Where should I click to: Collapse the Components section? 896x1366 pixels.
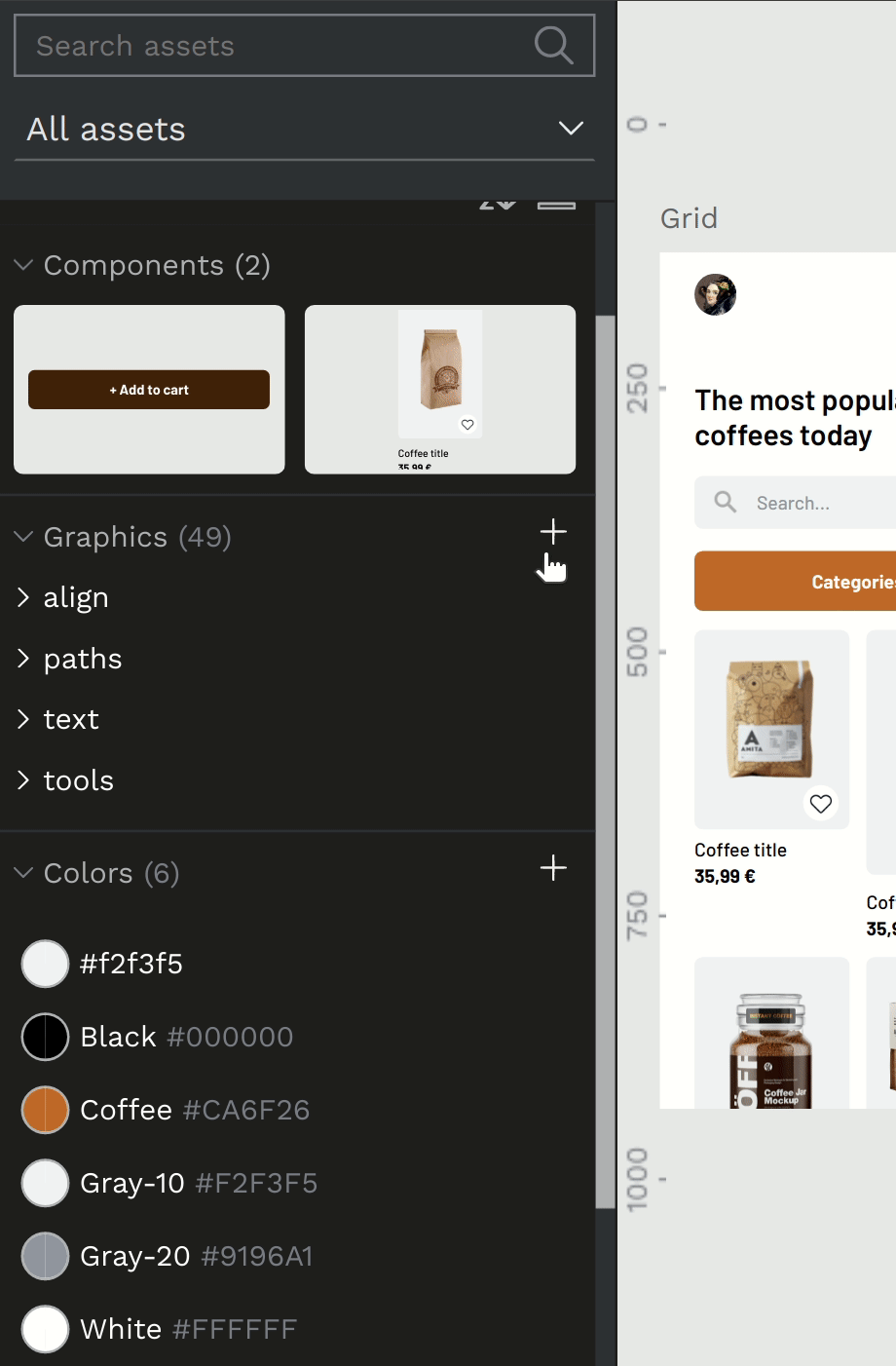pos(23,265)
